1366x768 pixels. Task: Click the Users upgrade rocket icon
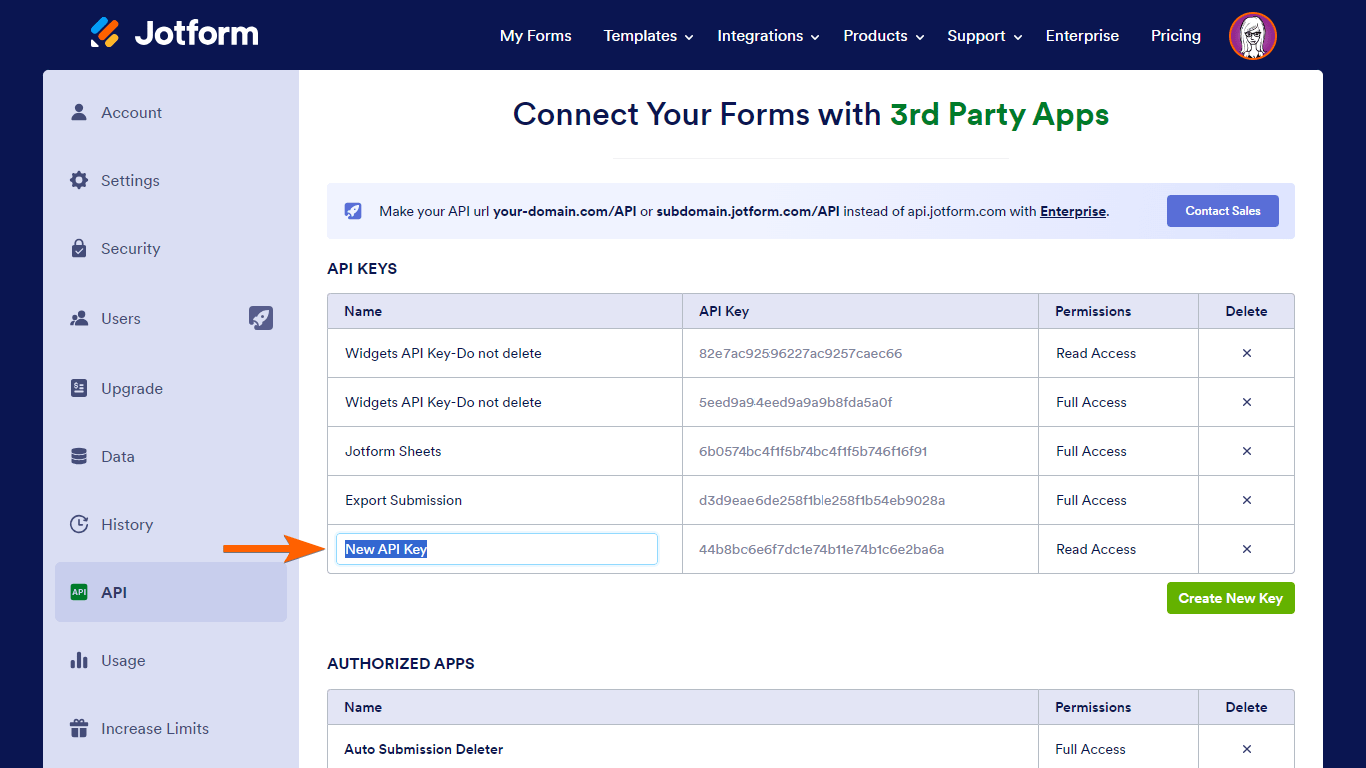(x=261, y=318)
